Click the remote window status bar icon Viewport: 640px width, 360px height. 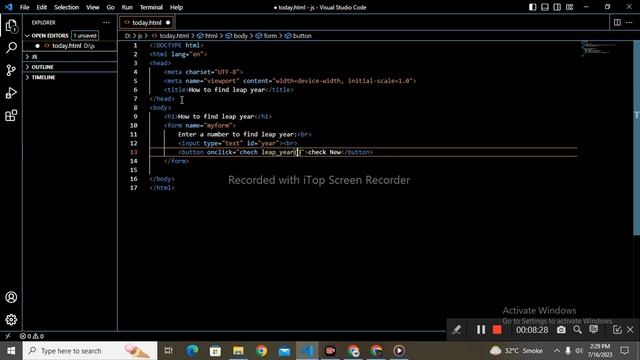coord(8,336)
